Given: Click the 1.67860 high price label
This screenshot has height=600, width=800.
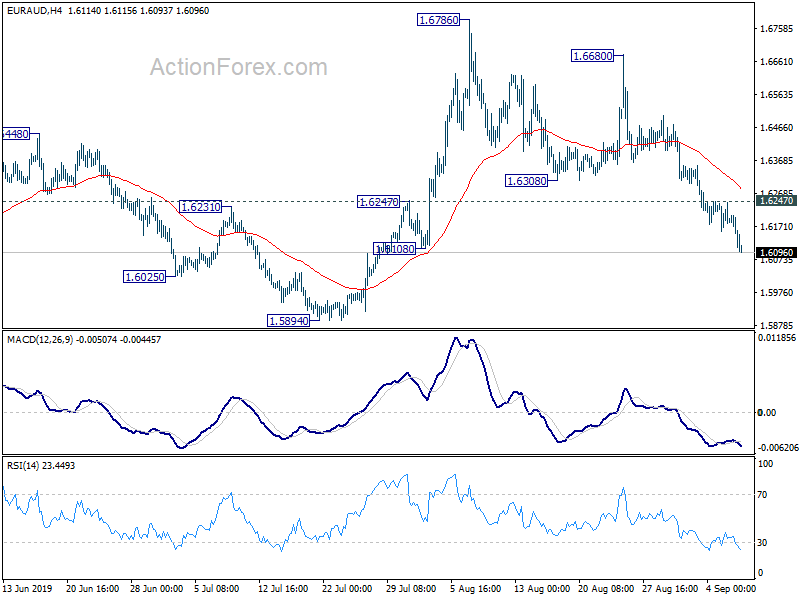Looking at the screenshot, I should pos(438,20).
